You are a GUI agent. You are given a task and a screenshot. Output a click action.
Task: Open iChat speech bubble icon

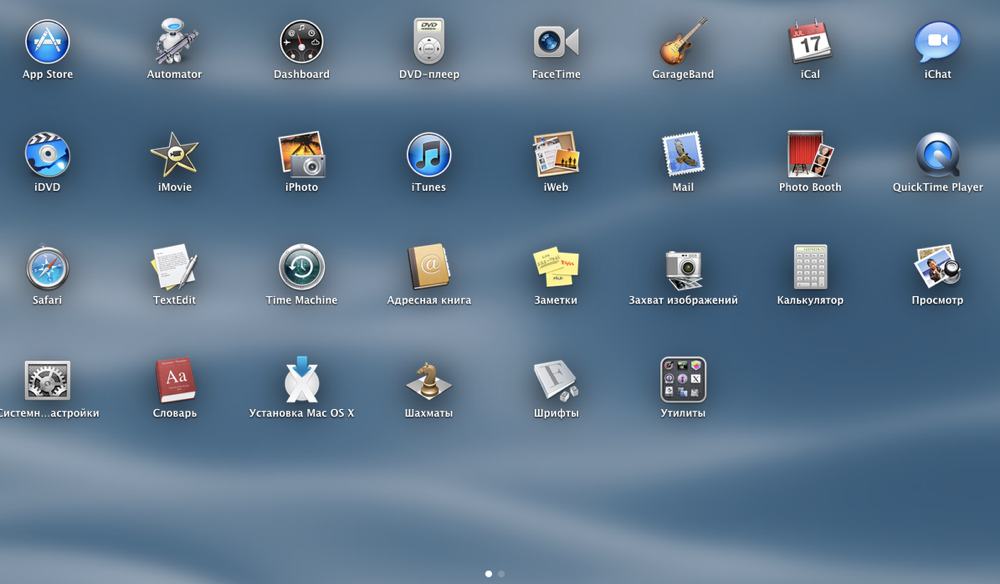click(937, 42)
